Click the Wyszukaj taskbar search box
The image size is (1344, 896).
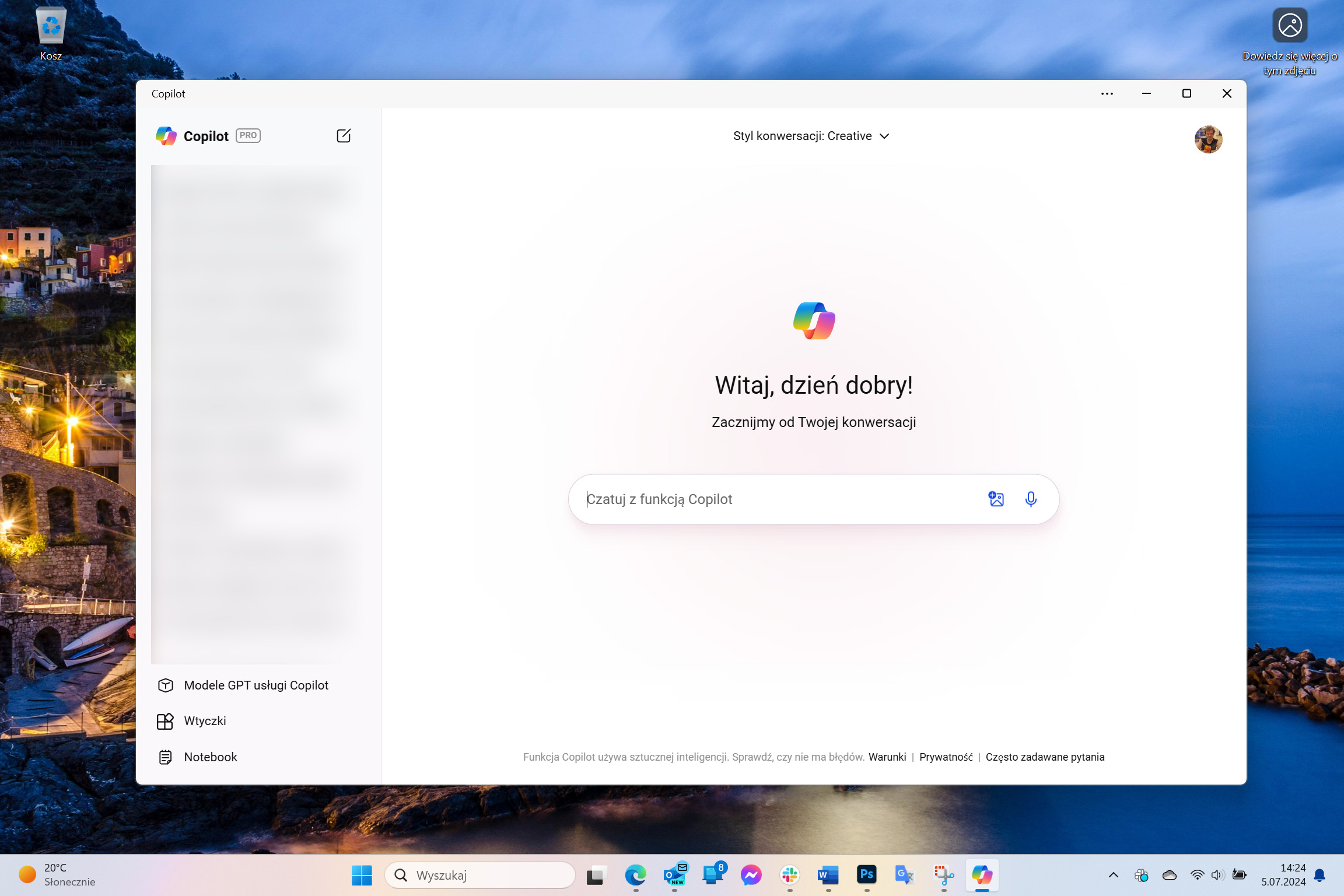point(480,875)
